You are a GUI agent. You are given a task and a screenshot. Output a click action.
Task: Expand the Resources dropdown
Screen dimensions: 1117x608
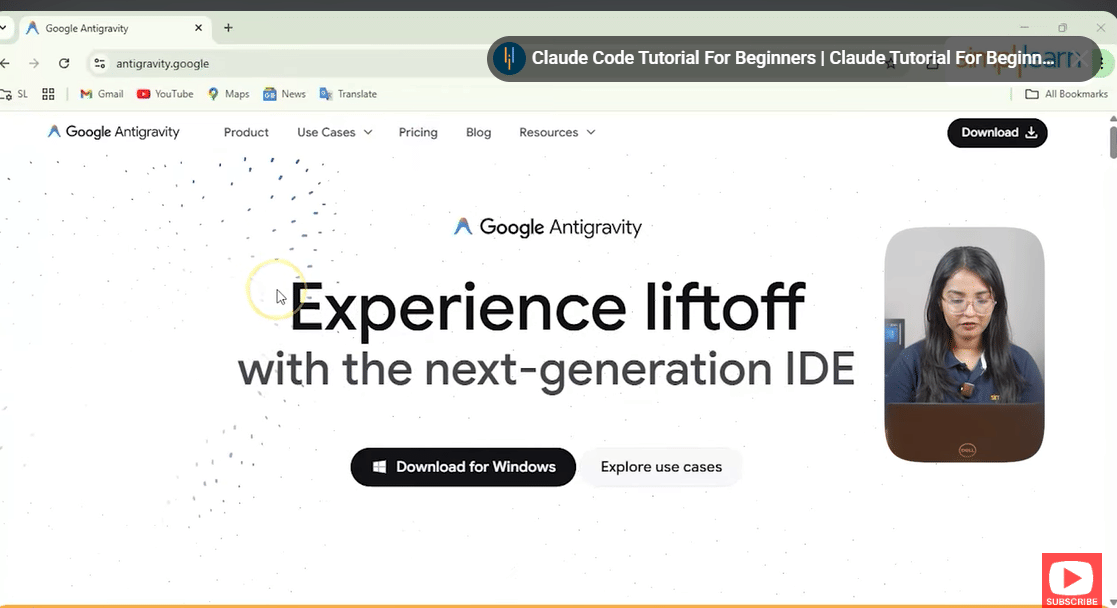pyautogui.click(x=556, y=131)
